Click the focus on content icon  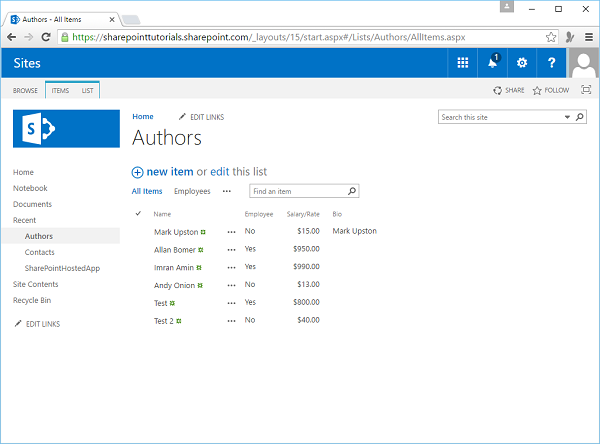point(586,90)
